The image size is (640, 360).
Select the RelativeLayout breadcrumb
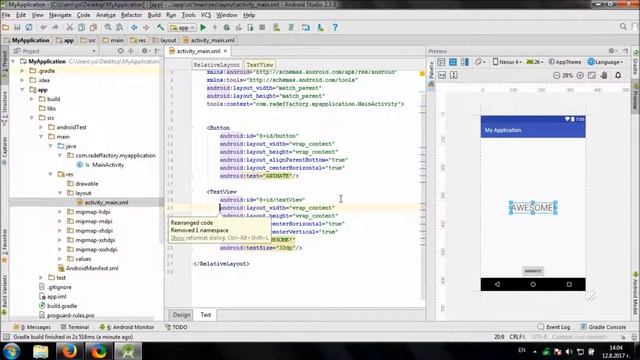tap(216, 65)
